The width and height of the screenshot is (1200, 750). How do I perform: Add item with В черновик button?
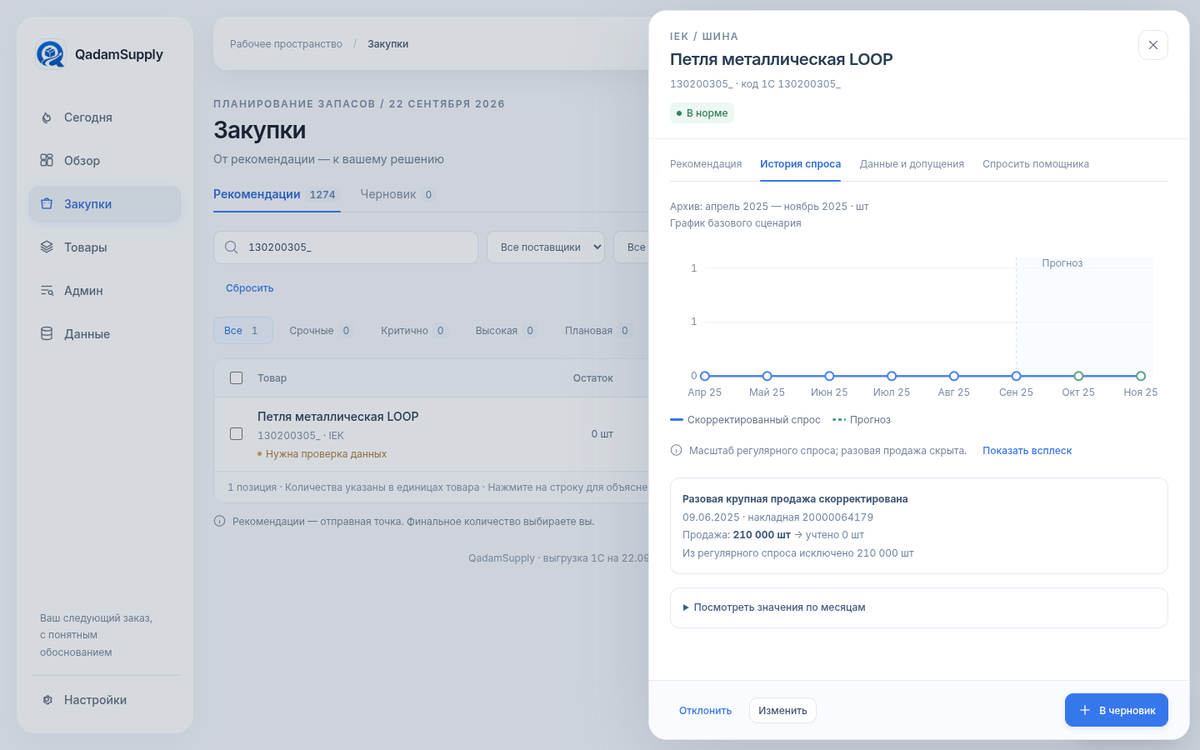coord(1116,710)
